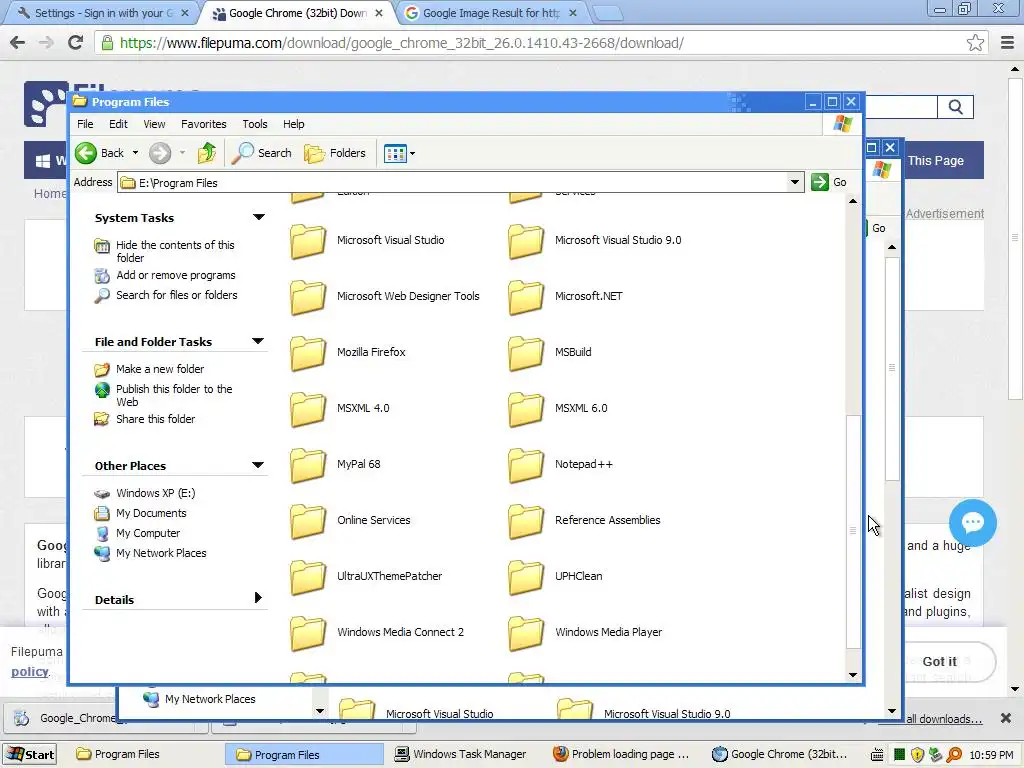Click the Chrome address bar URL
Screen dimensions: 1024x768
click(402, 43)
